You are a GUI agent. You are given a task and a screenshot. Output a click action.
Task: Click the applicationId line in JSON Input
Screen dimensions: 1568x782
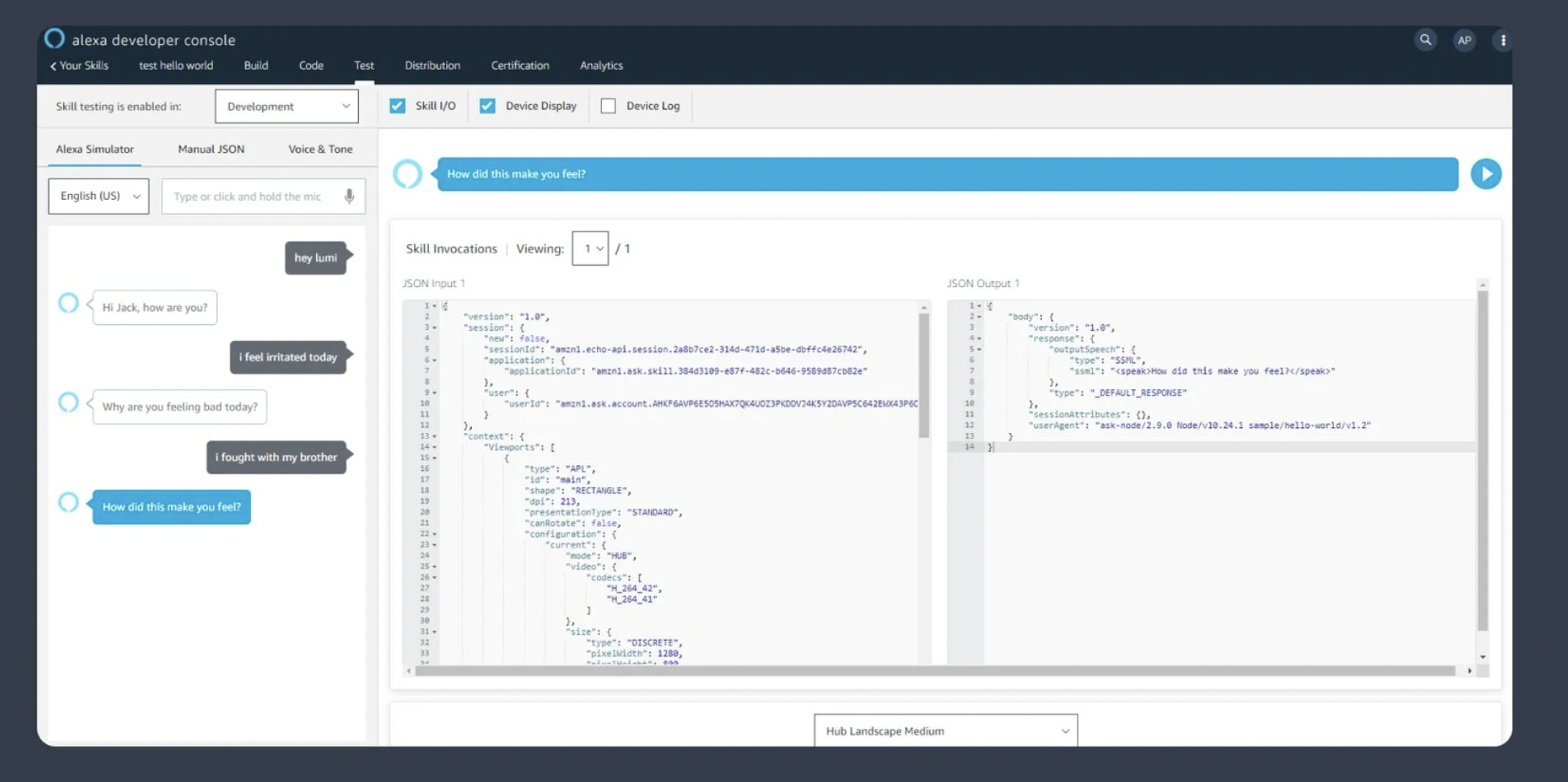pyautogui.click(x=685, y=372)
